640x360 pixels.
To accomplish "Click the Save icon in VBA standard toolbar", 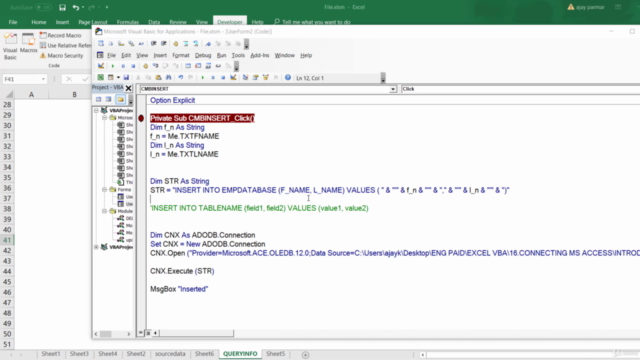I will 126,78.
